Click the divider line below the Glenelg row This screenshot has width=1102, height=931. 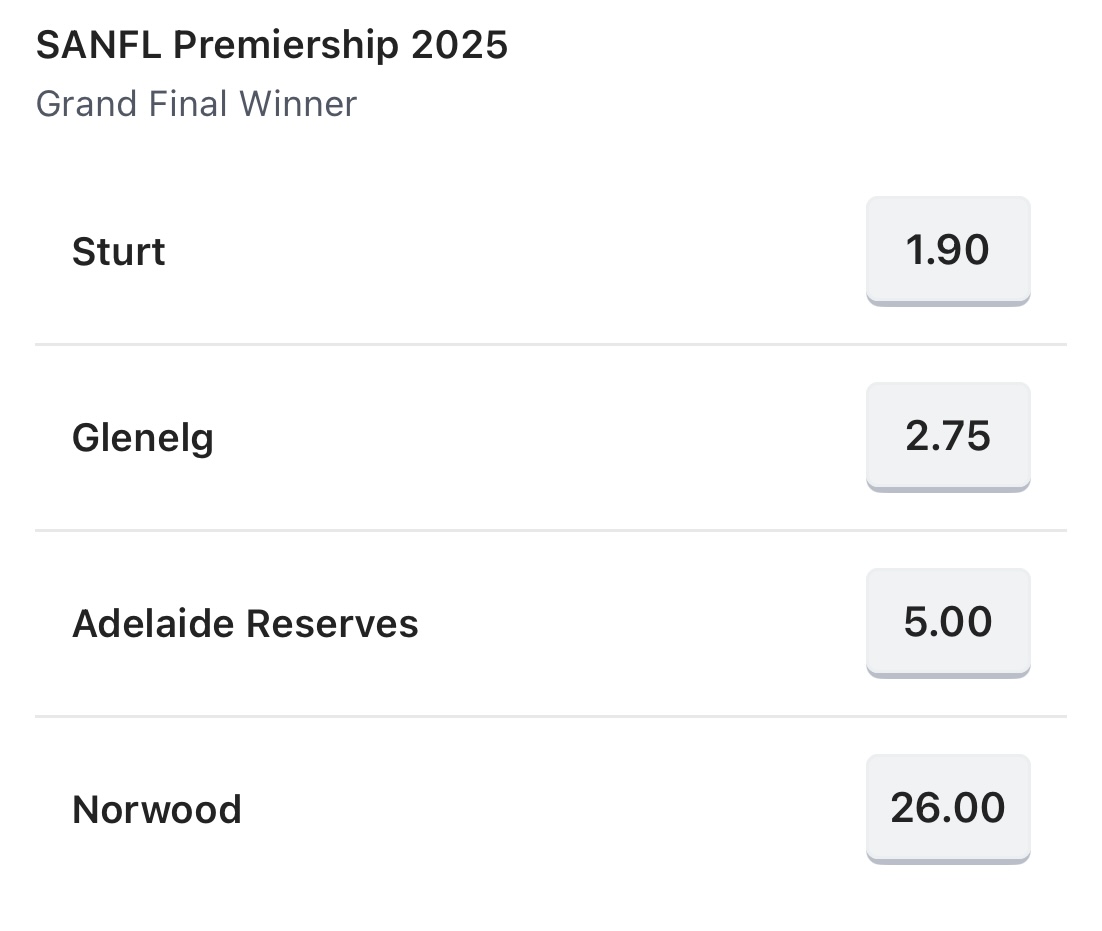tap(551, 530)
